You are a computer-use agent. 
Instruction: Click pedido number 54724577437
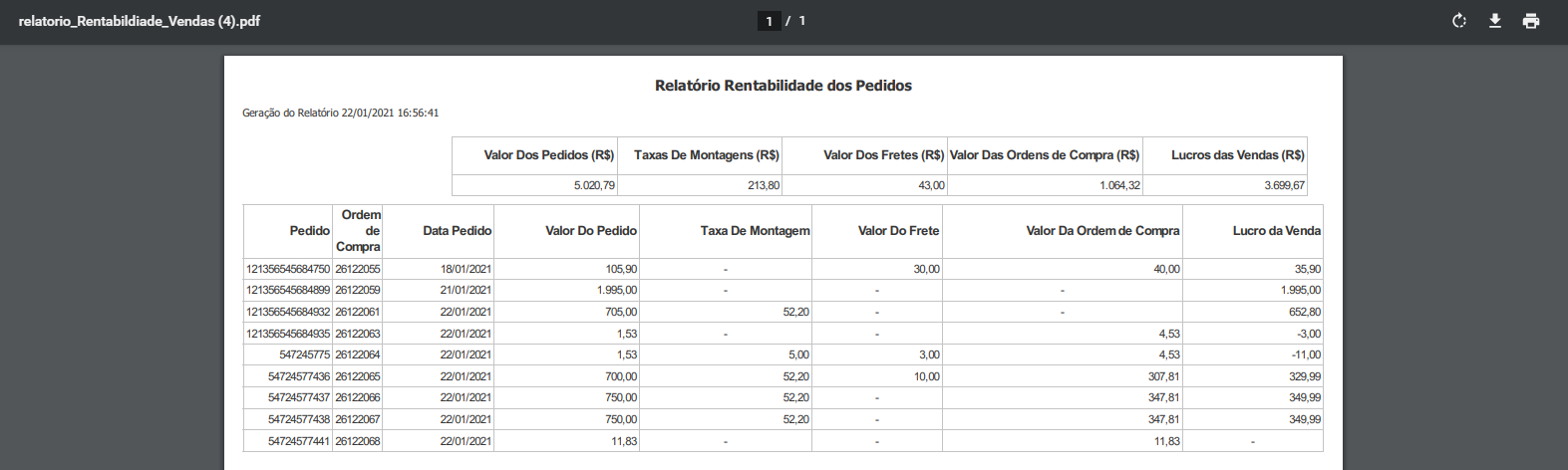pos(299,397)
